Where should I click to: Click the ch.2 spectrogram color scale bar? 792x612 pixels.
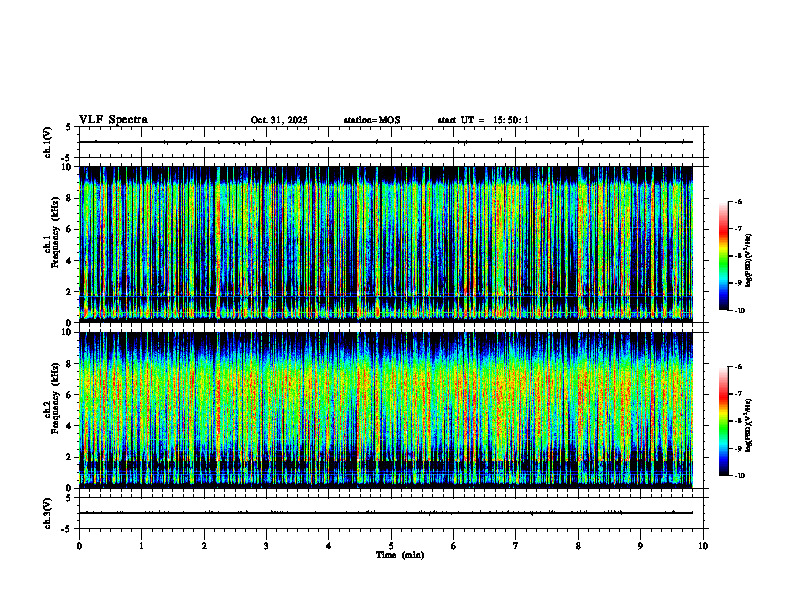coord(724,421)
